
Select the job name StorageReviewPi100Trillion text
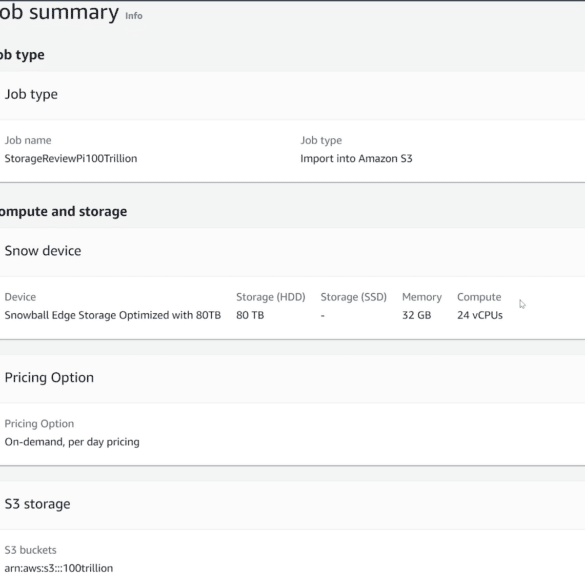pos(71,159)
